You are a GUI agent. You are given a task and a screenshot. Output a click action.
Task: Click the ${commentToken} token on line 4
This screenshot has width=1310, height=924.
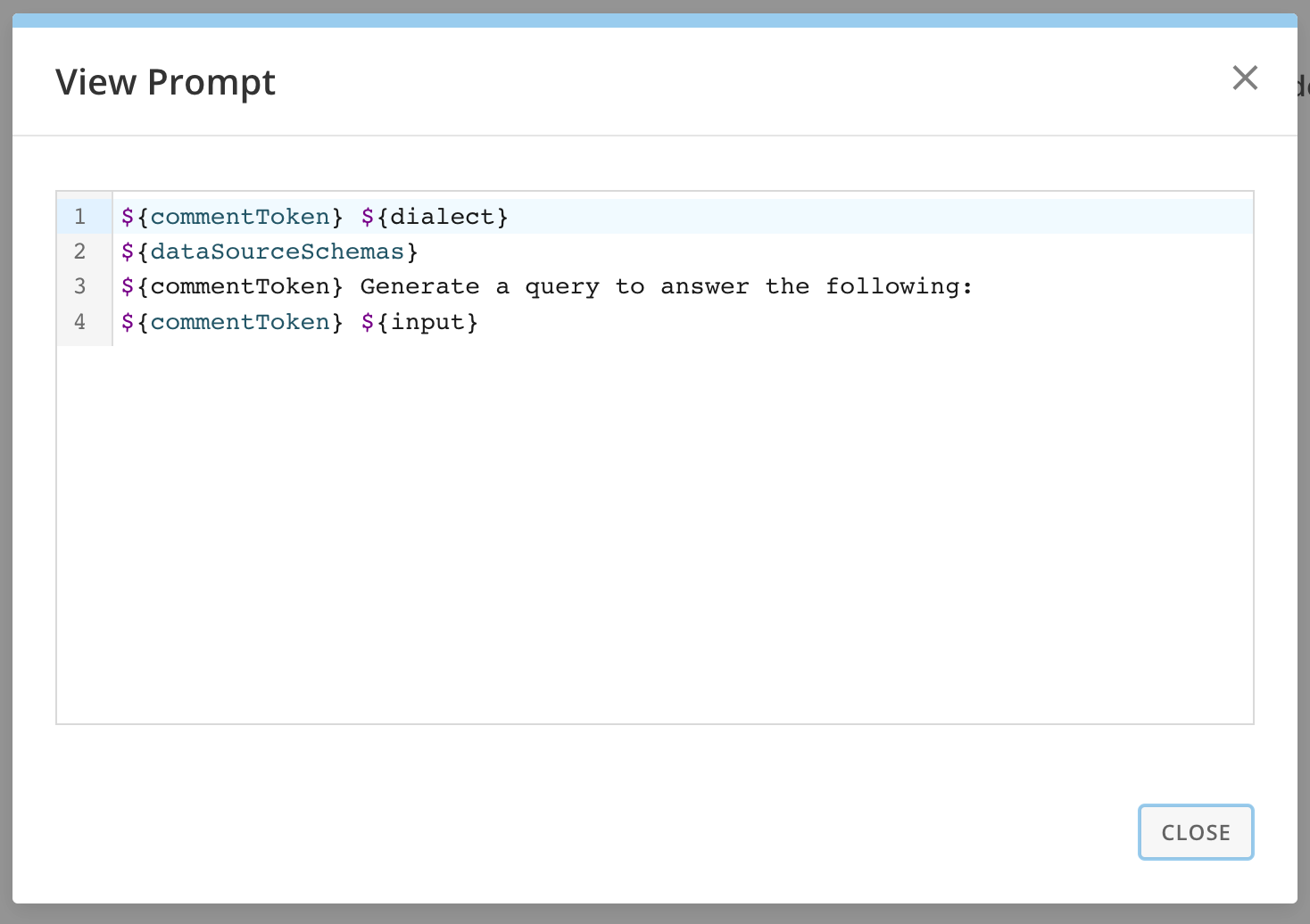click(230, 322)
